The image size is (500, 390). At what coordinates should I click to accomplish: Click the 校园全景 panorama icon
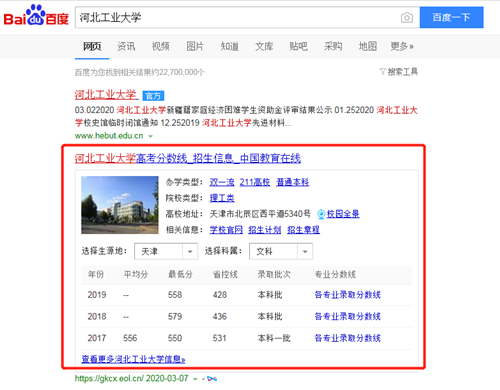321,214
